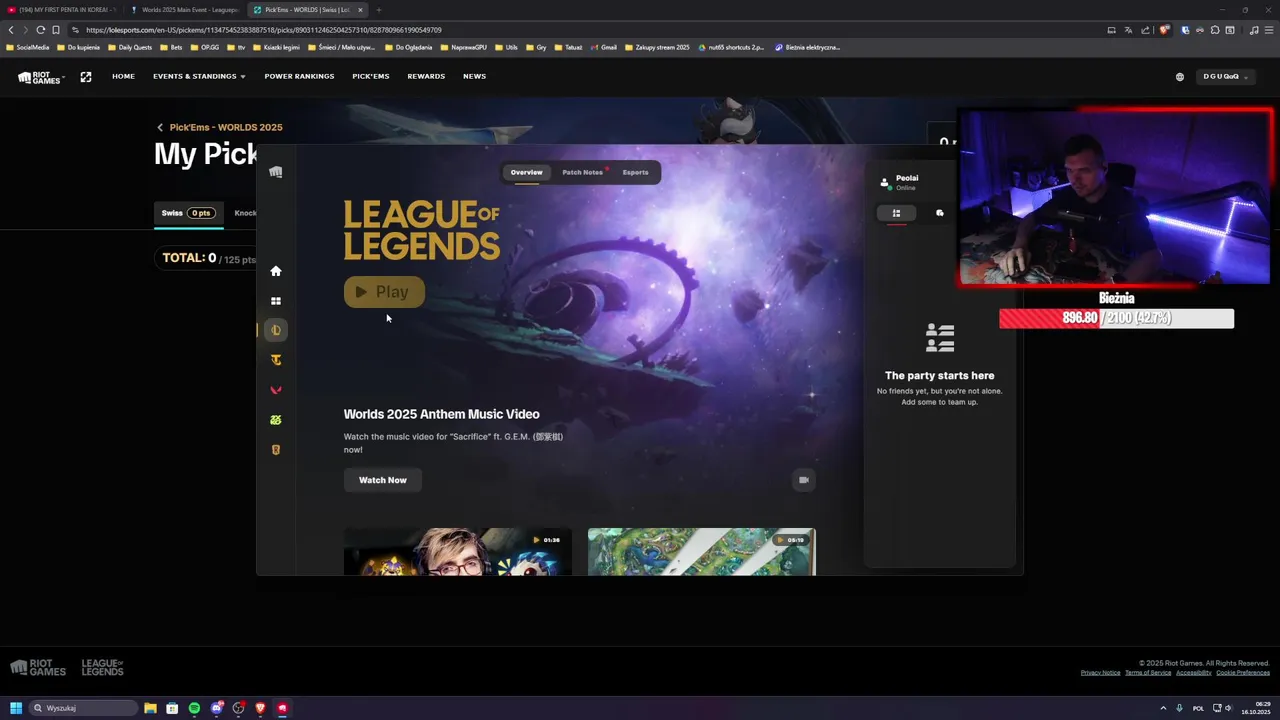Image resolution: width=1280 pixels, height=720 pixels.
Task: Open the Privacy Notice footer link
Action: click(x=1100, y=673)
